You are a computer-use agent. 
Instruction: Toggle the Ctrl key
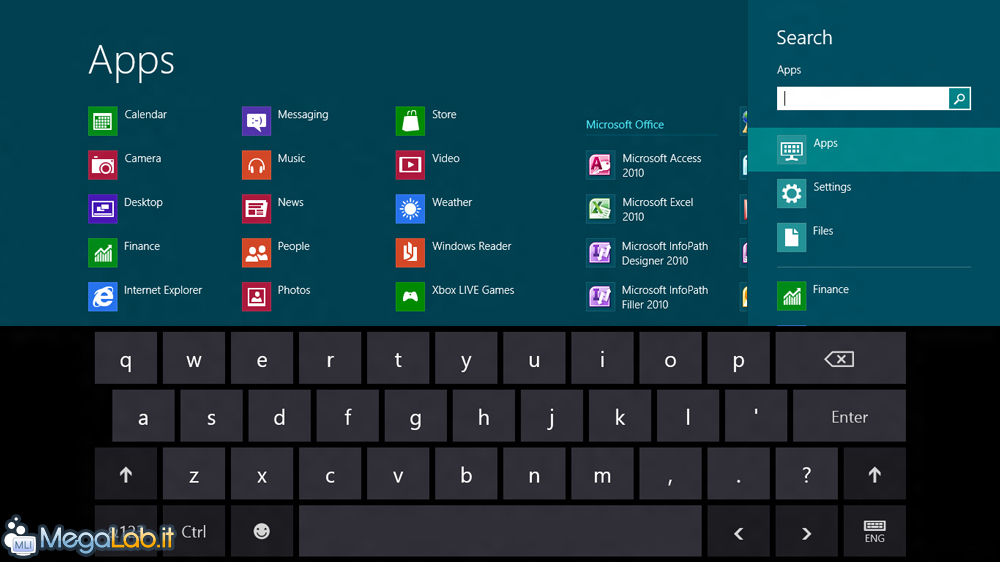pos(194,531)
